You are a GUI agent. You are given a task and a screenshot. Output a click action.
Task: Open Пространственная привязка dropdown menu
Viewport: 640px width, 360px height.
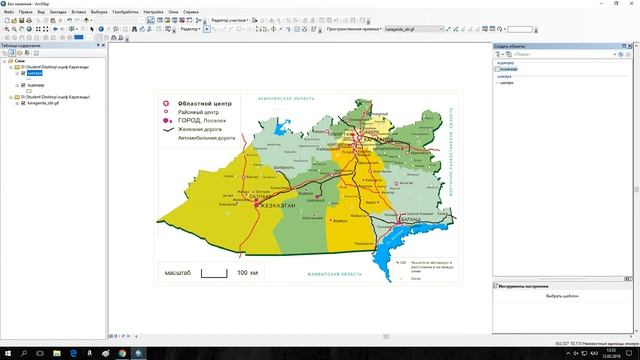[354, 29]
